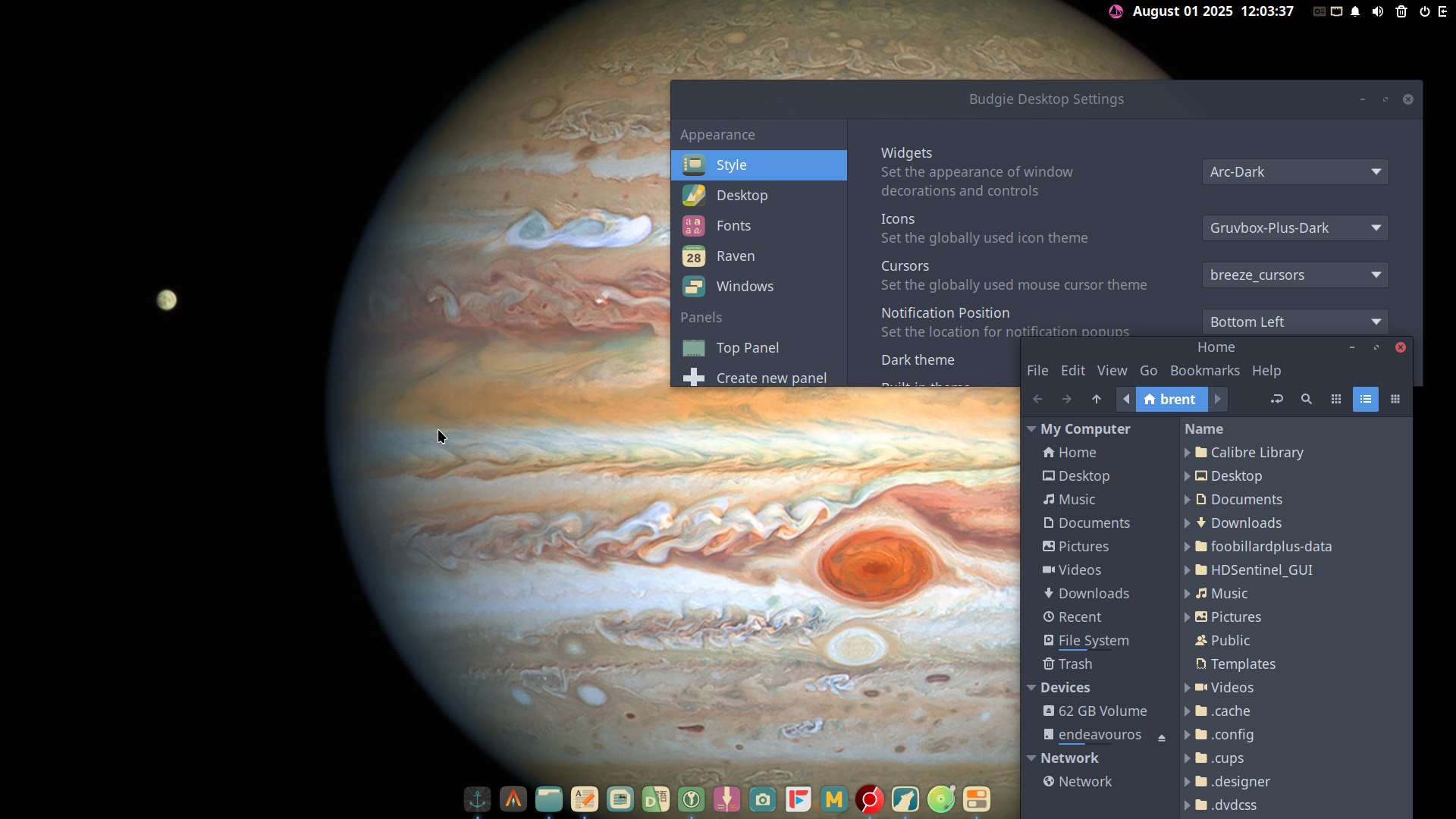Open the View menu in Home window
The height and width of the screenshot is (819, 1456).
click(x=1112, y=371)
